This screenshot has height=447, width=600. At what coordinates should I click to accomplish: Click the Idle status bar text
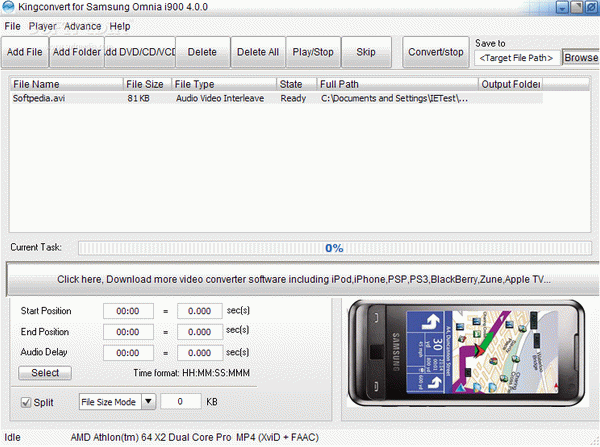tap(12, 437)
